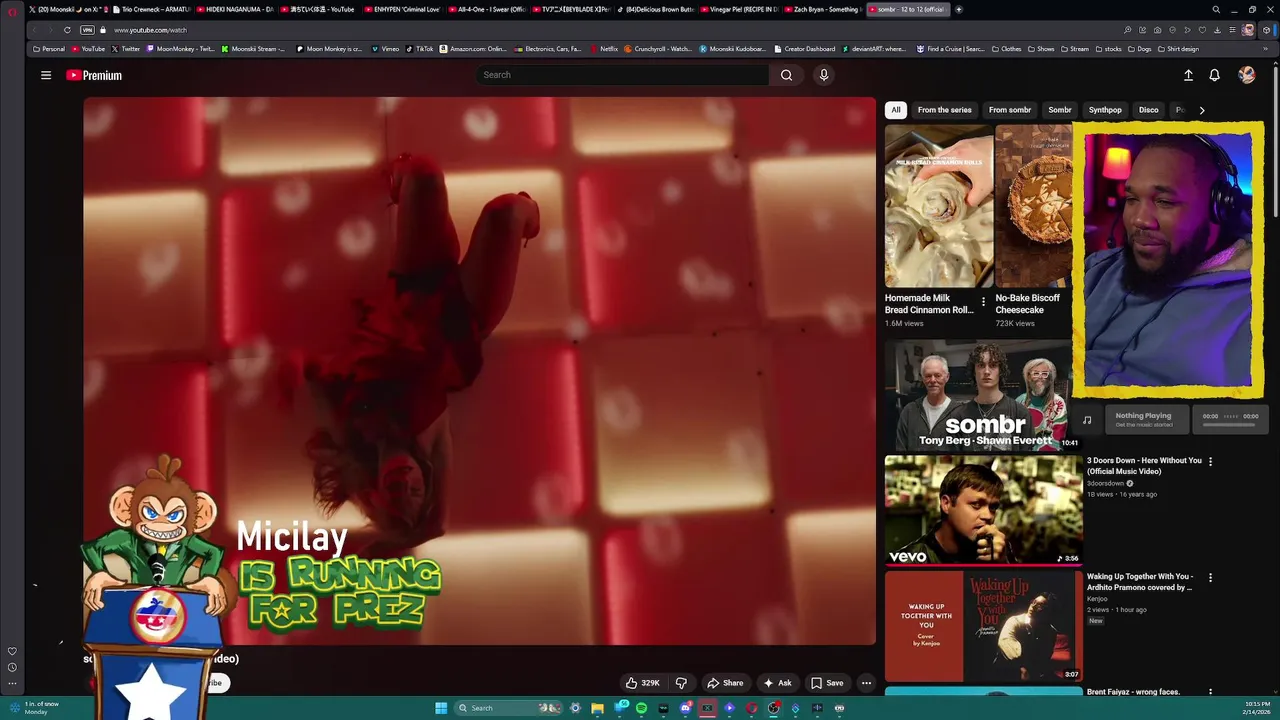Click the browser address bar URL

pos(150,30)
